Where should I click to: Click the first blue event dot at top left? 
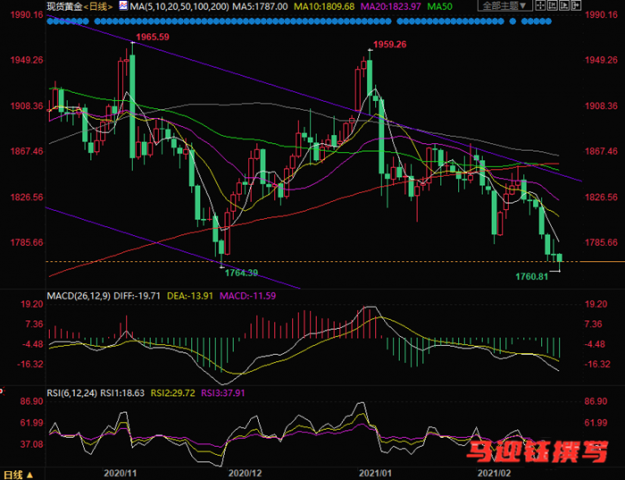click(50, 22)
